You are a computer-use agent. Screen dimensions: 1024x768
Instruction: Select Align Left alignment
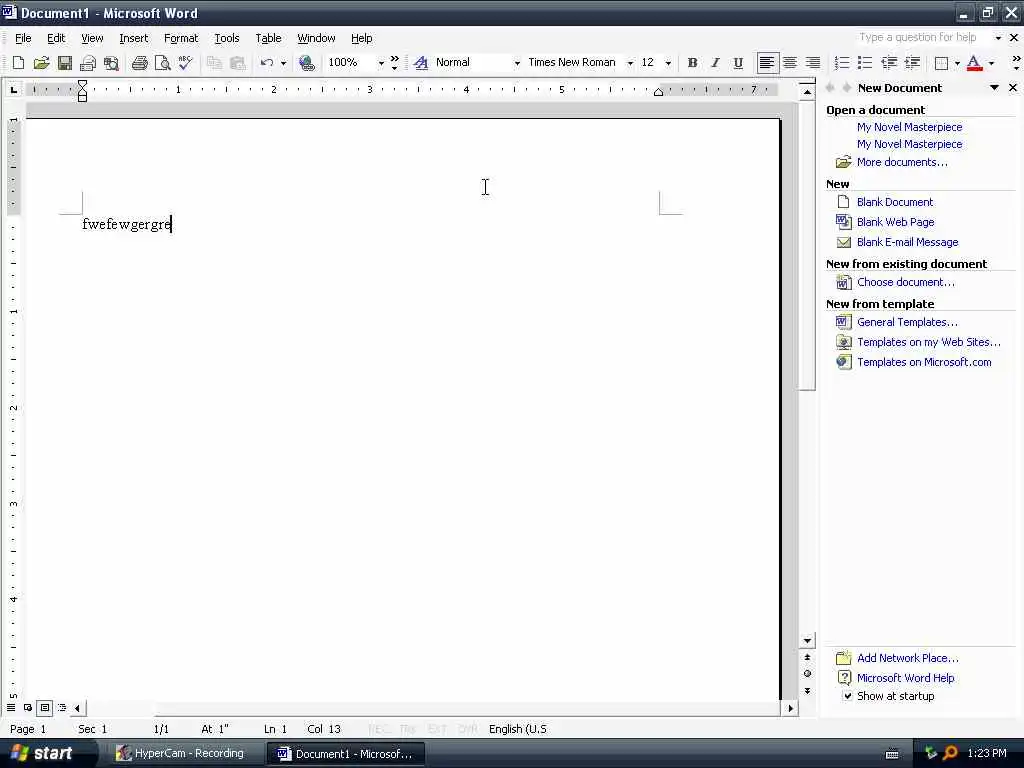(x=767, y=63)
